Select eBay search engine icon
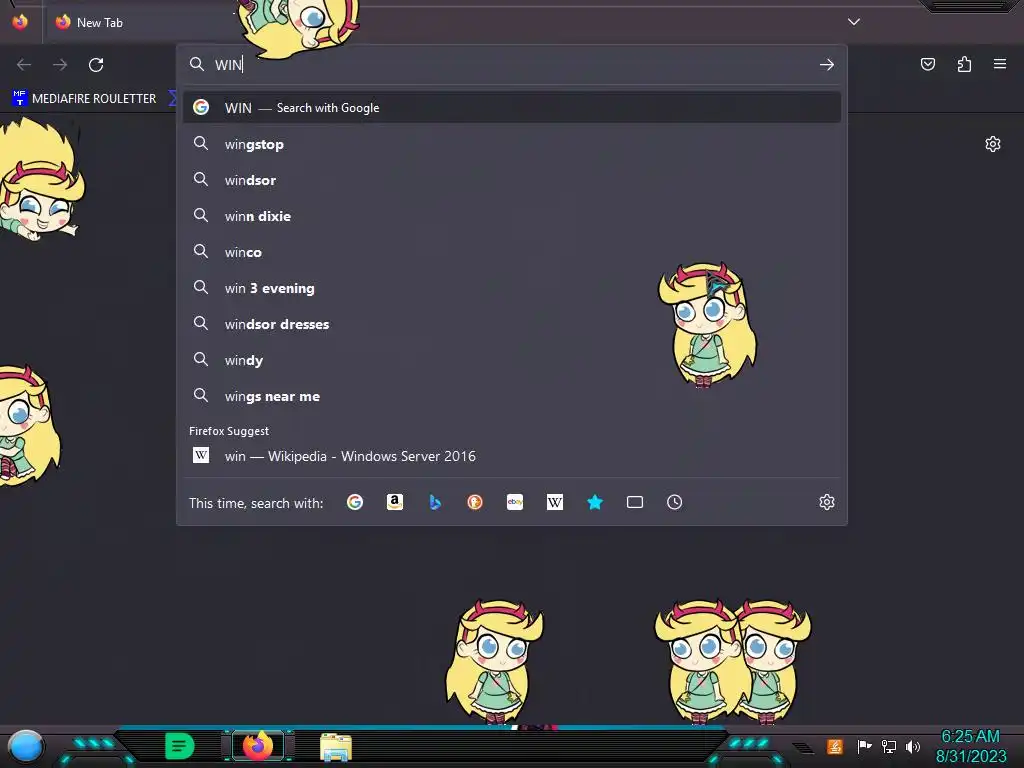 click(x=515, y=502)
